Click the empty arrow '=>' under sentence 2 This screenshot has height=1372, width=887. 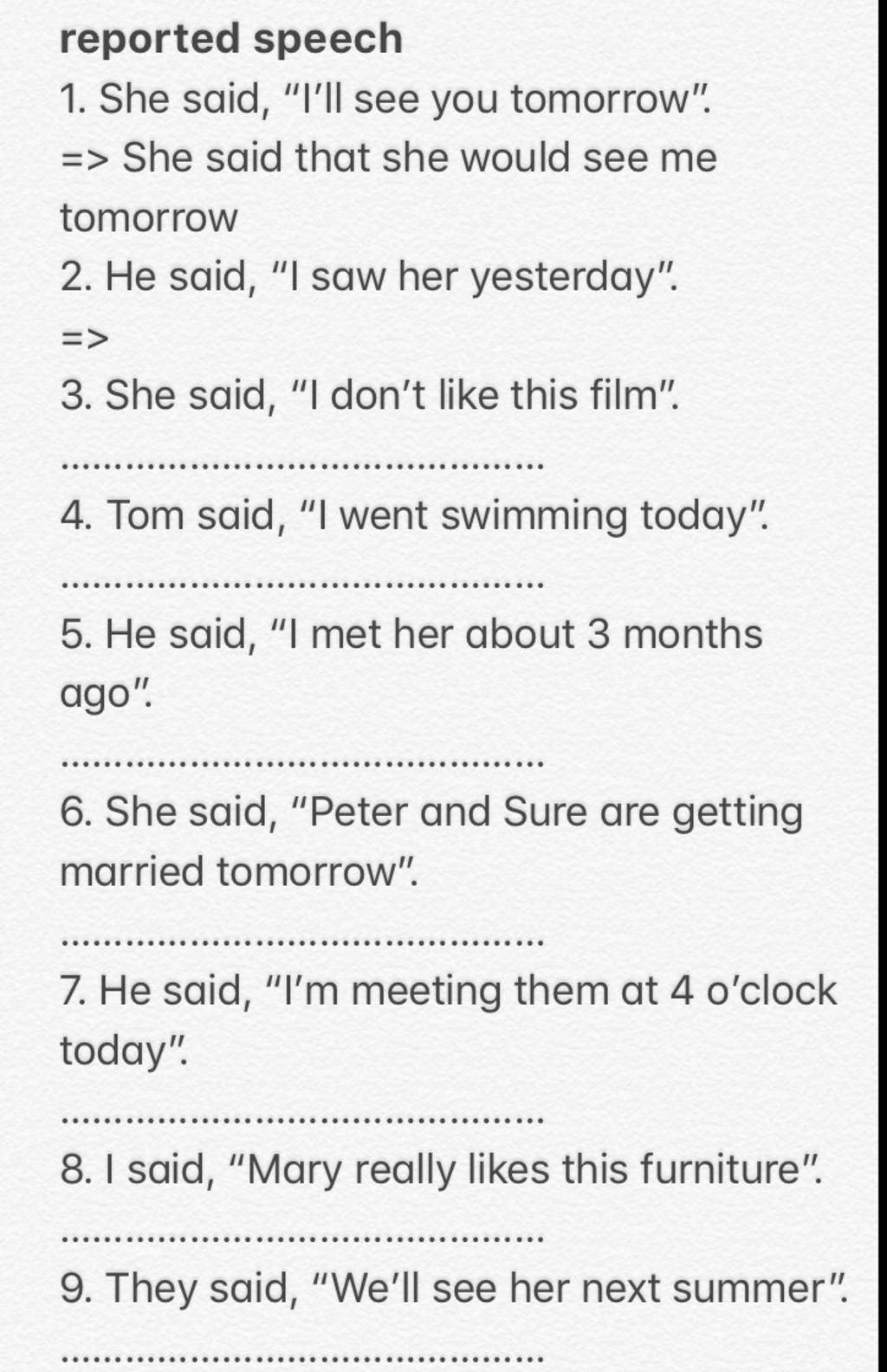(x=85, y=338)
